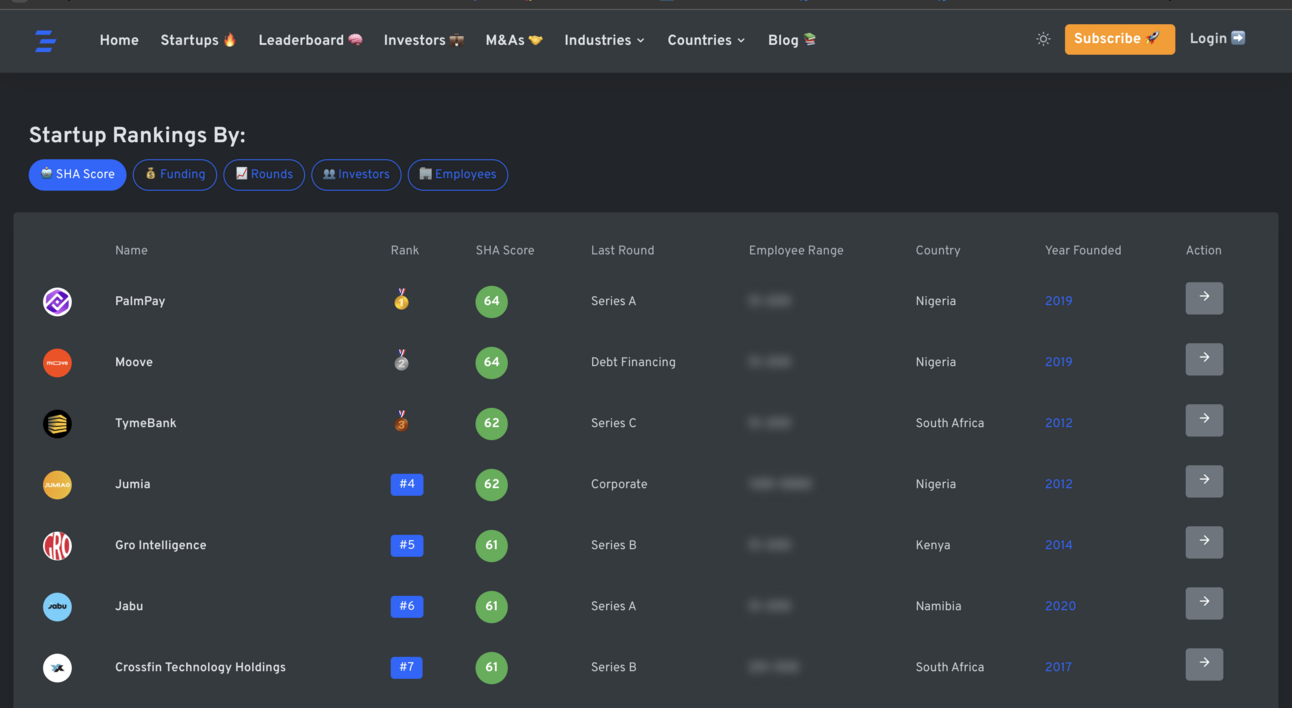Click the Login link
This screenshot has width=1292, height=708.
(1217, 38)
